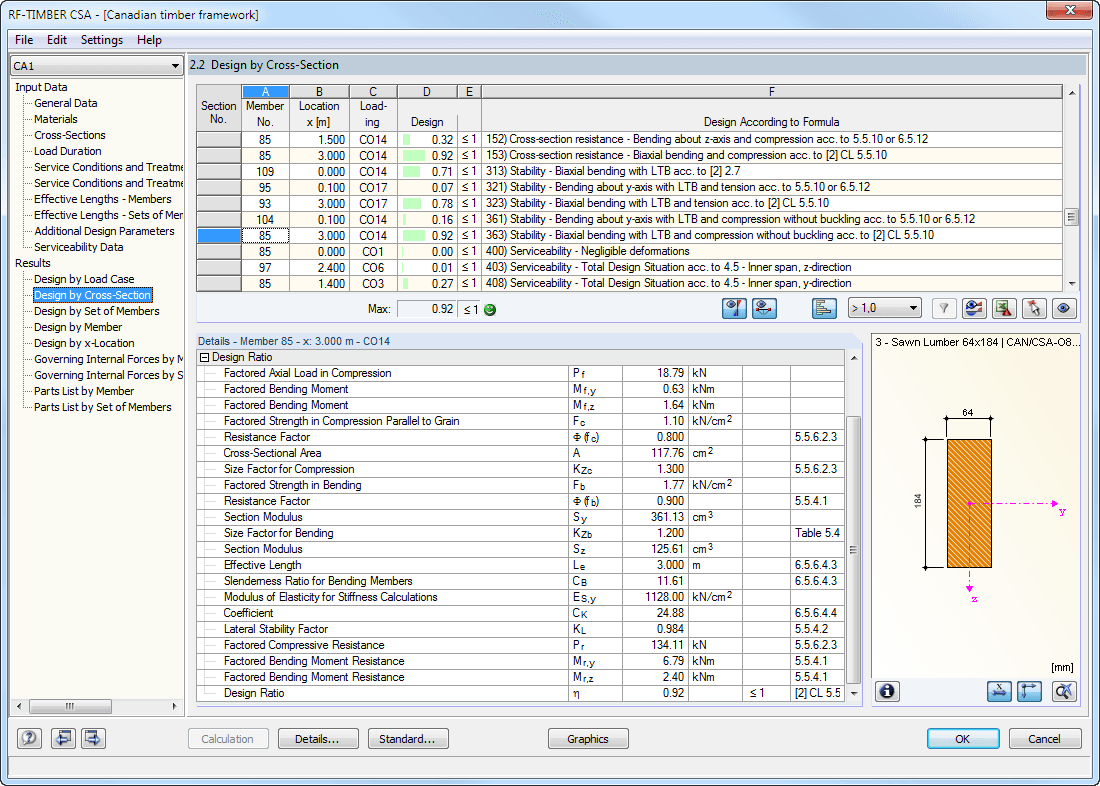Click the Standard... button
The height and width of the screenshot is (786, 1100).
coord(408,739)
